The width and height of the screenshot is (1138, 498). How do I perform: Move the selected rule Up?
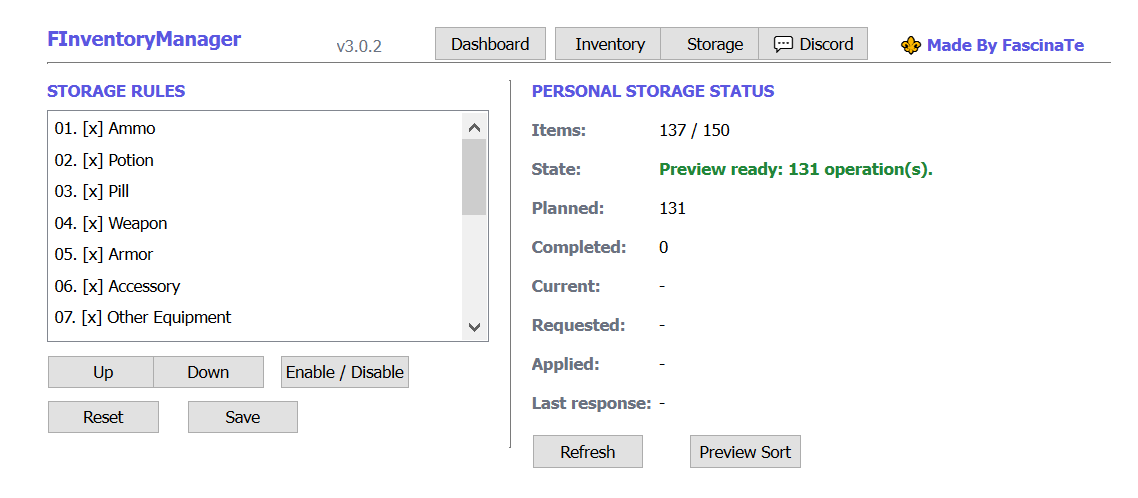coord(101,372)
